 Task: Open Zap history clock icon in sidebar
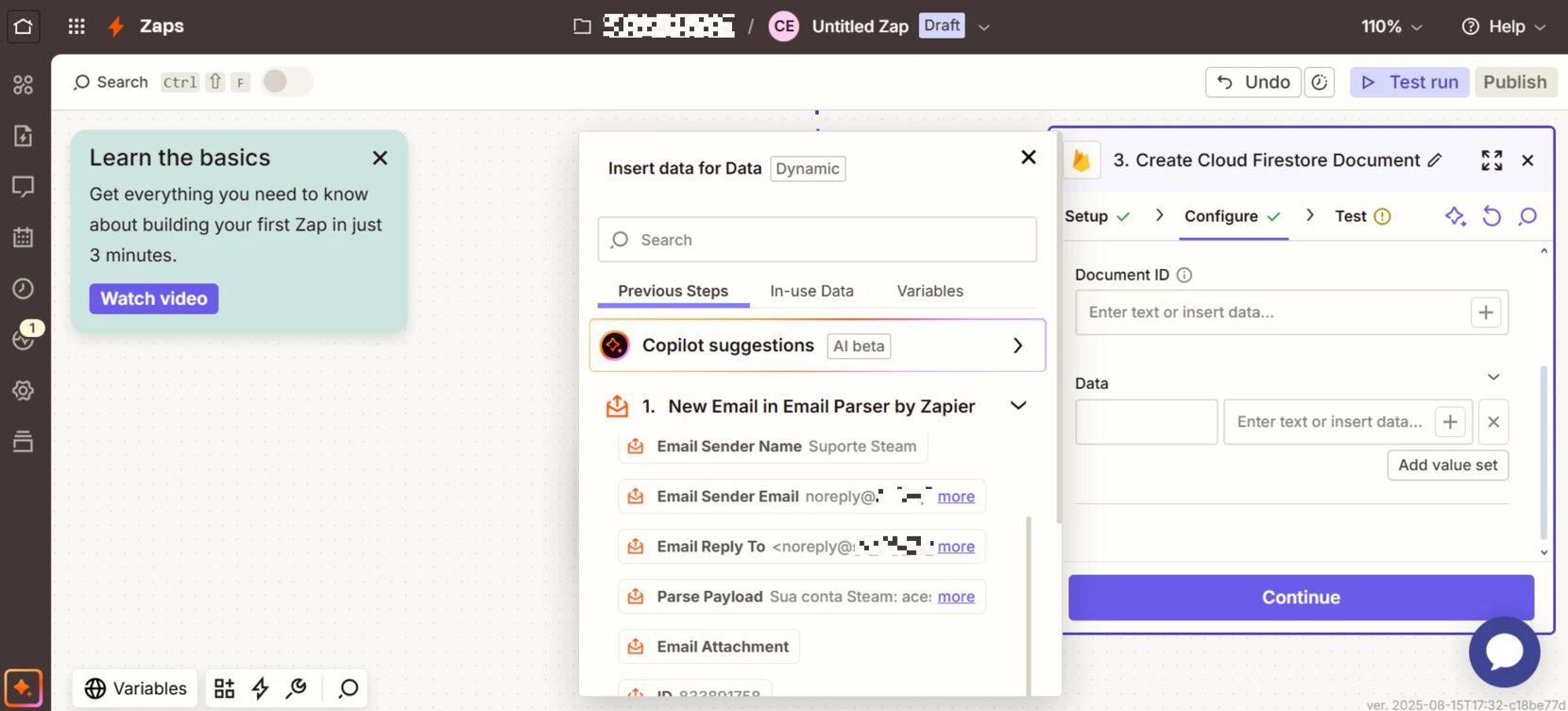coord(24,288)
